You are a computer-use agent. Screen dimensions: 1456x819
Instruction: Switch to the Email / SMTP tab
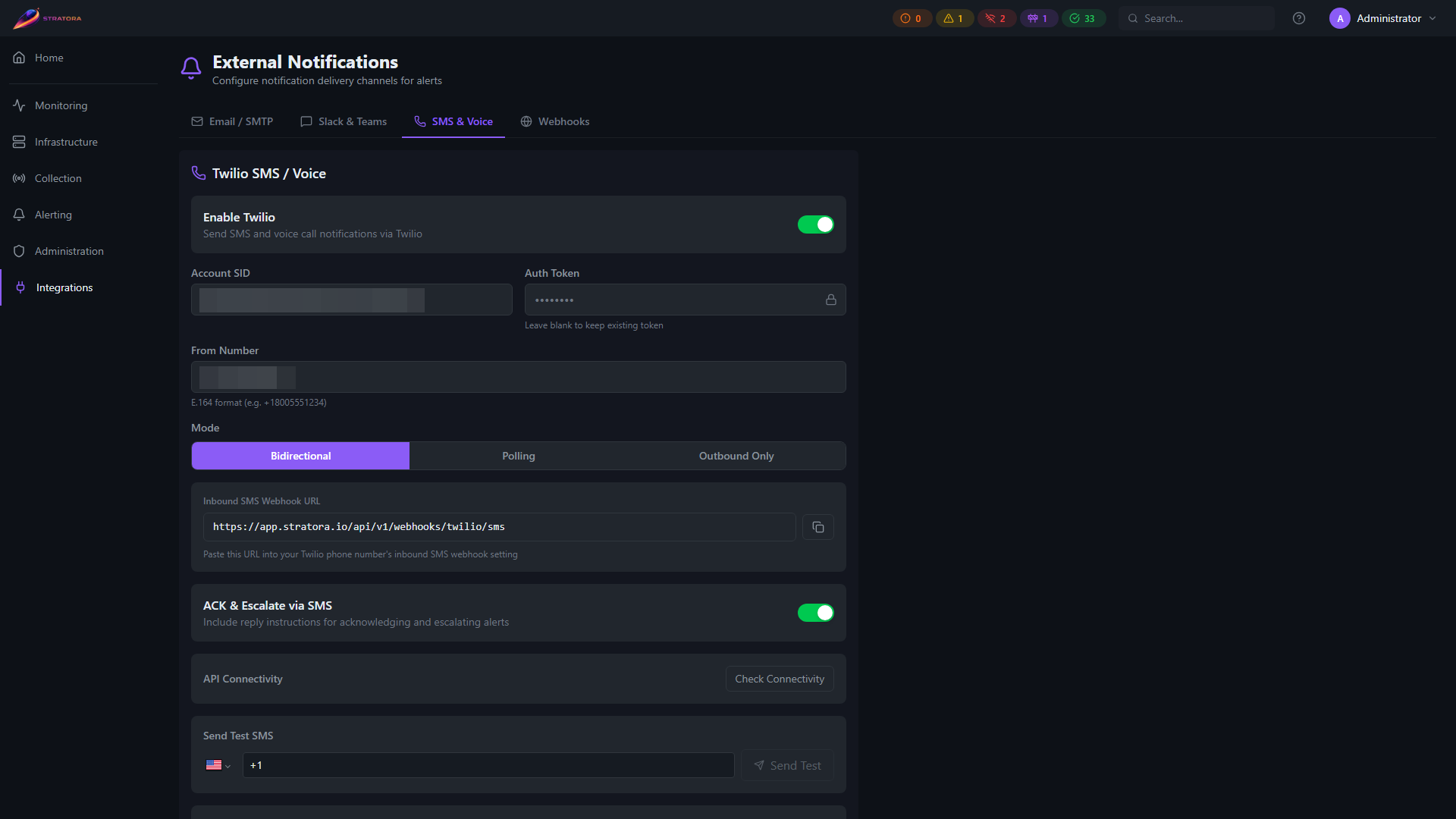coord(232,121)
